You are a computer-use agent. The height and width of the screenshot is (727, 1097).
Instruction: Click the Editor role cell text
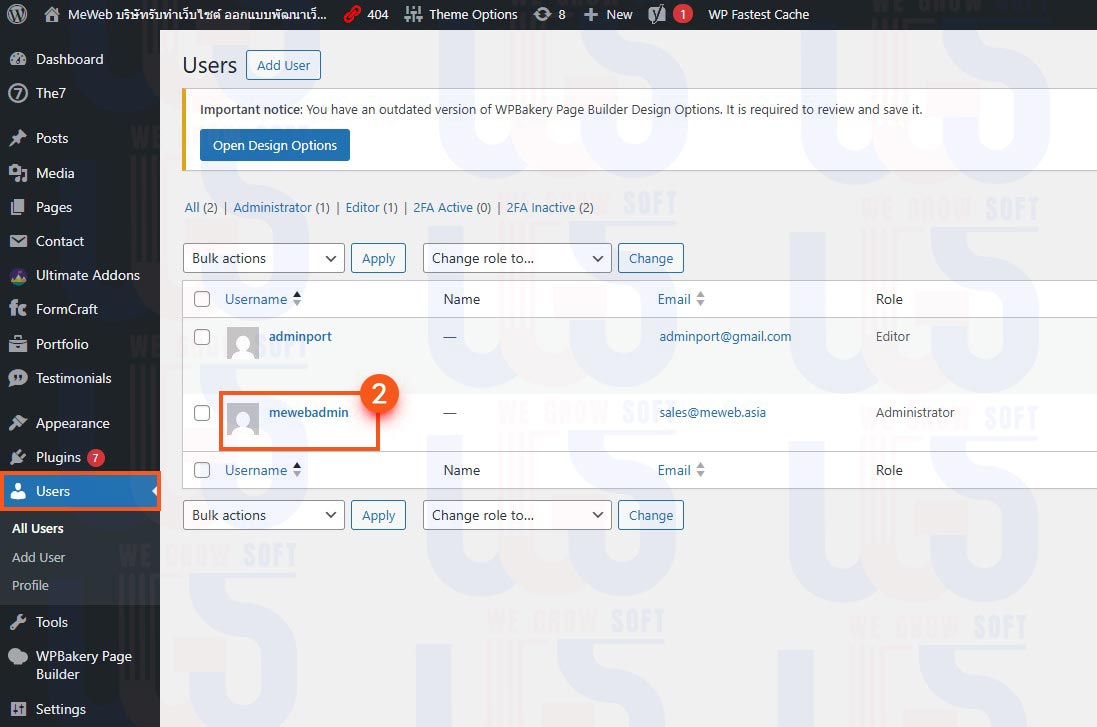point(893,337)
